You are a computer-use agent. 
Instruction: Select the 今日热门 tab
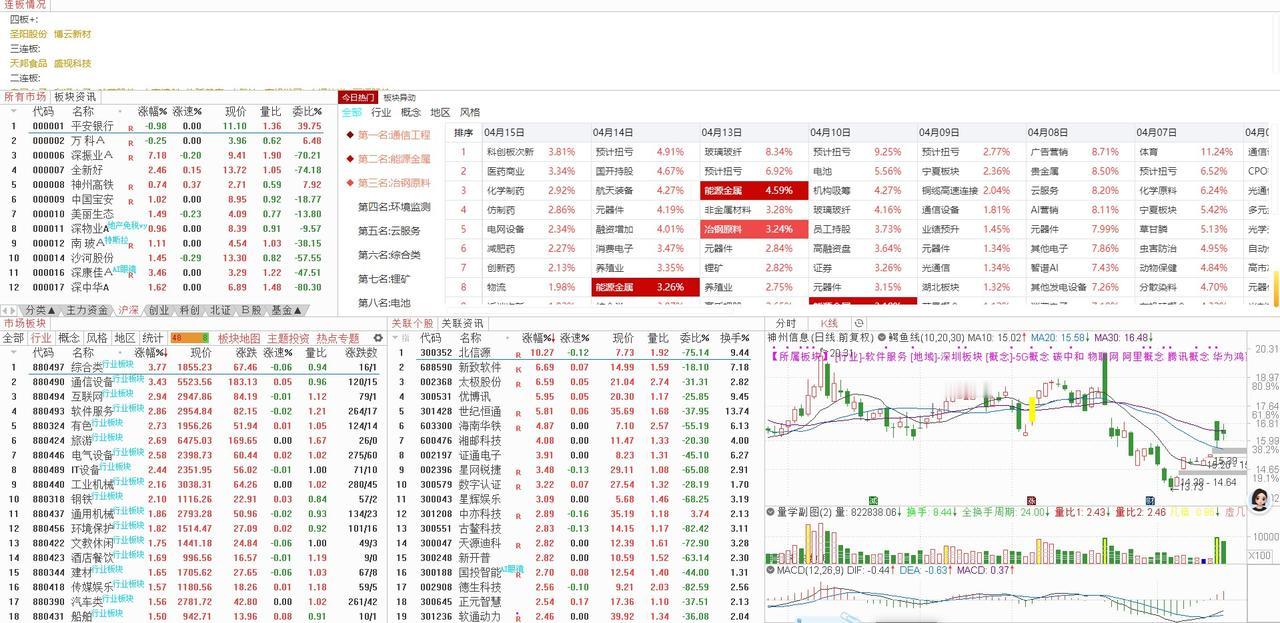[358, 97]
